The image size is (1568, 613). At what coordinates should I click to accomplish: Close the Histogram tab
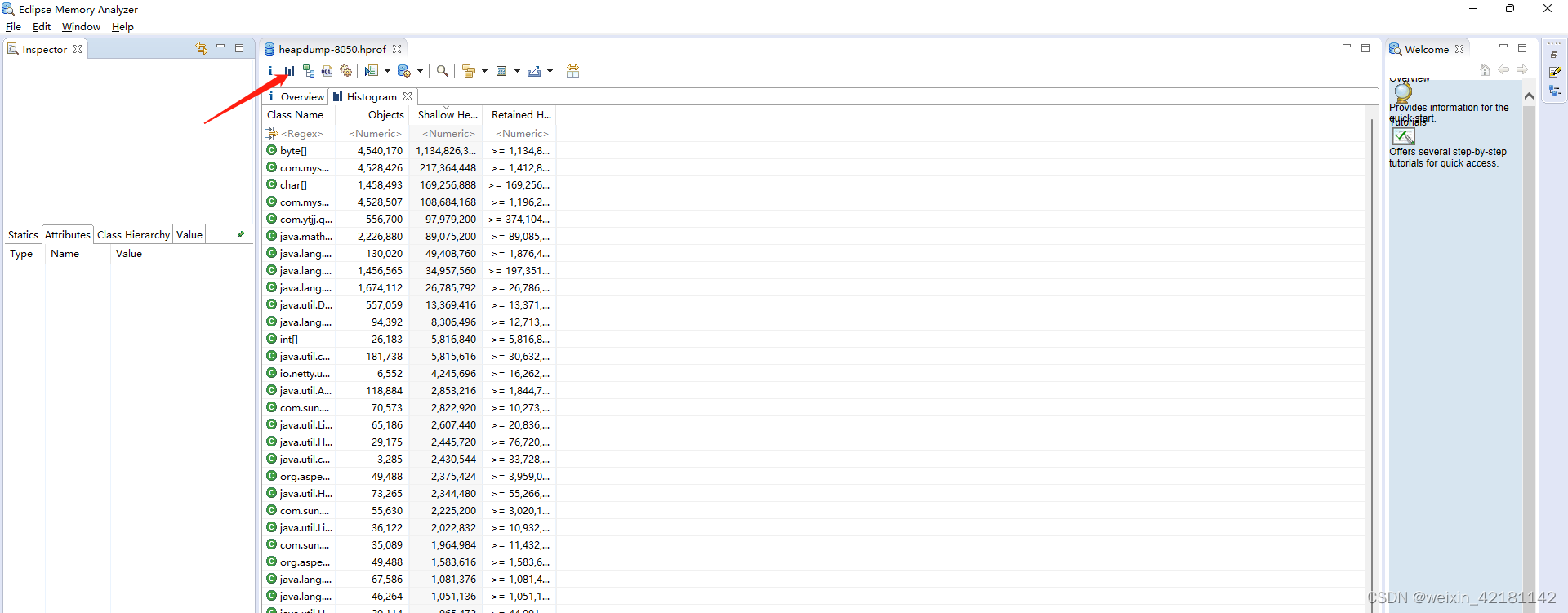point(408,96)
